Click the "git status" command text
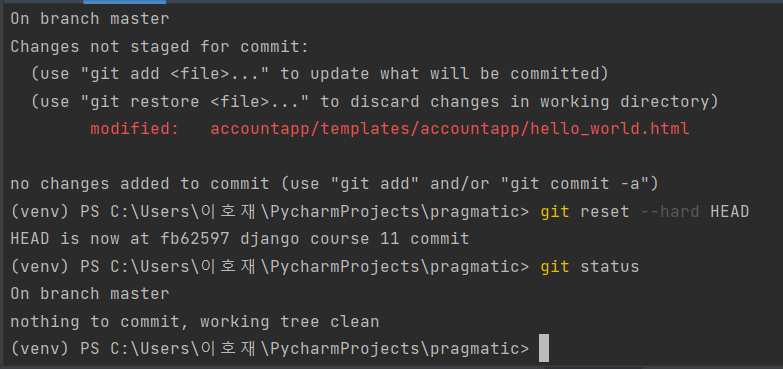 click(590, 267)
